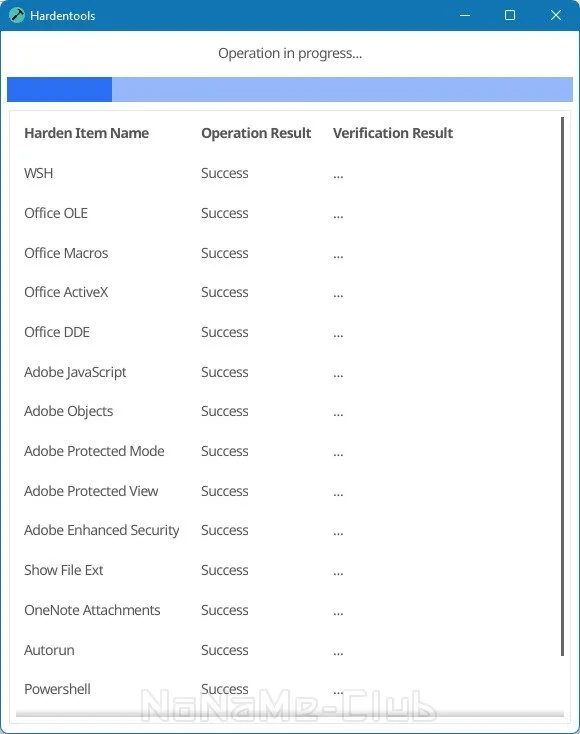Click the operation progress bar
The image size is (580, 734).
(290, 89)
